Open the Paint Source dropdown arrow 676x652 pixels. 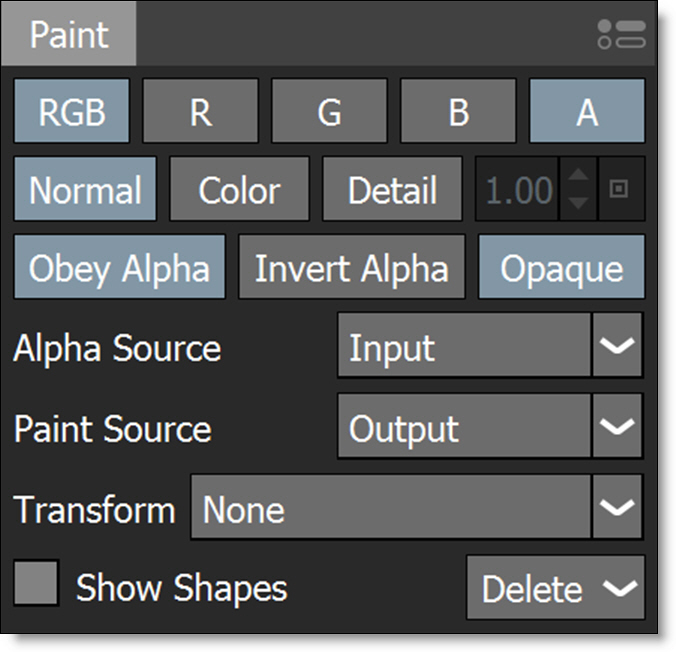[x=618, y=428]
